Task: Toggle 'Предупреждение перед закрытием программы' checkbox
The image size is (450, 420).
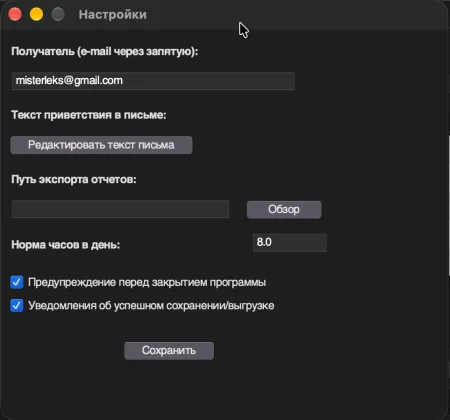Action: click(17, 282)
